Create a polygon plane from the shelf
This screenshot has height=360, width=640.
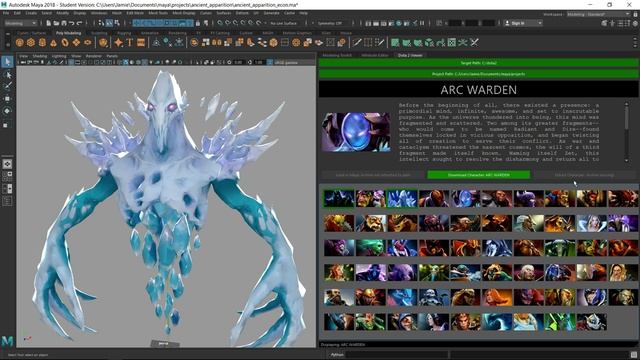[x=76, y=42]
